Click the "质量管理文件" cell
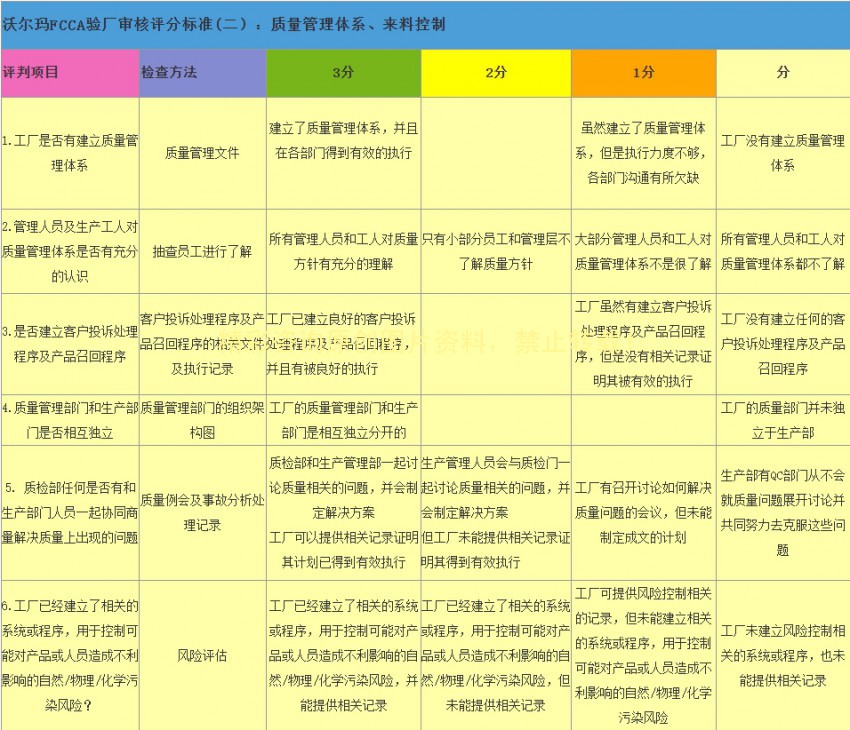Screen dimensions: 850x730 203,153
